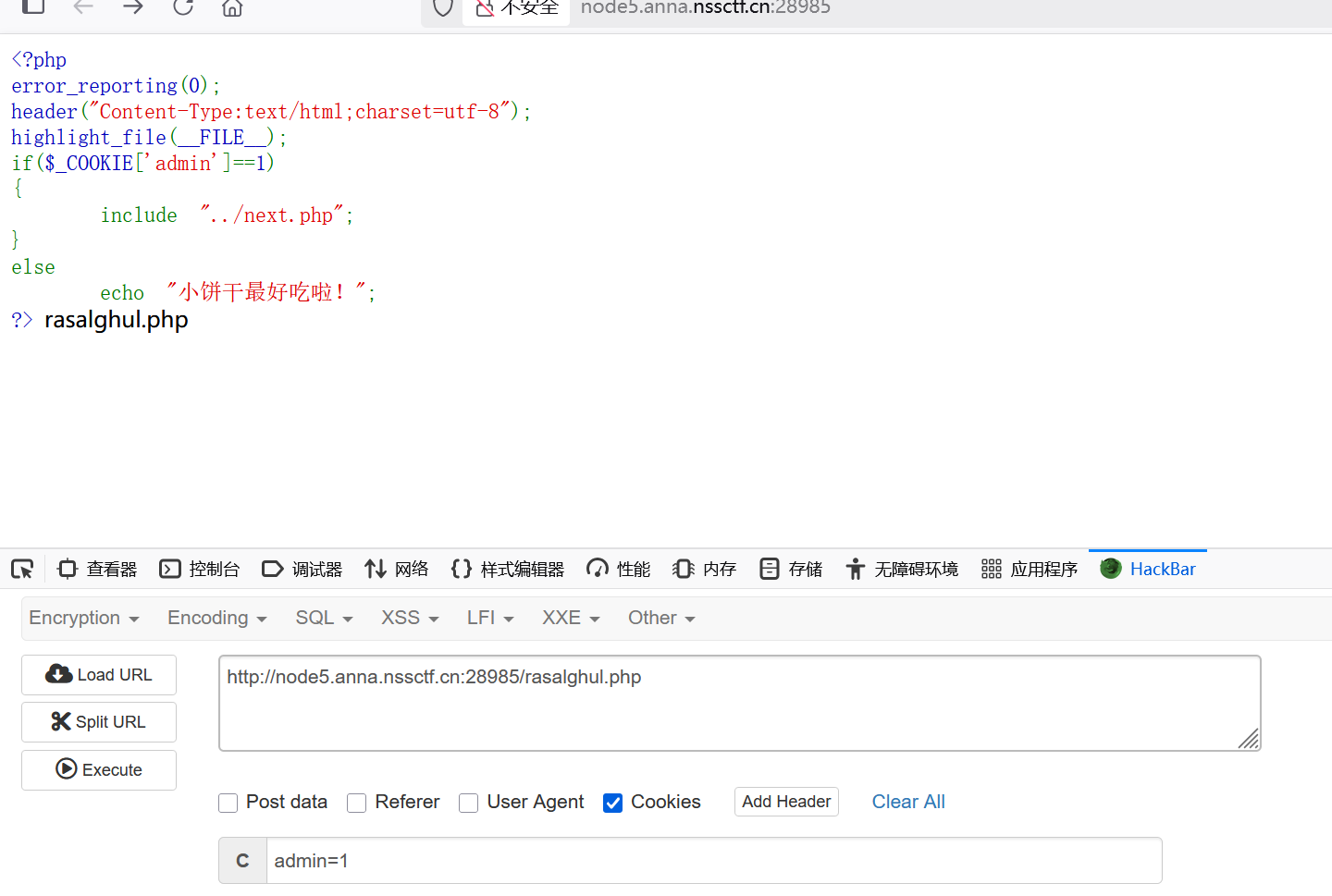Expand the XSS dropdown menu
This screenshot has width=1332, height=896.
point(410,618)
